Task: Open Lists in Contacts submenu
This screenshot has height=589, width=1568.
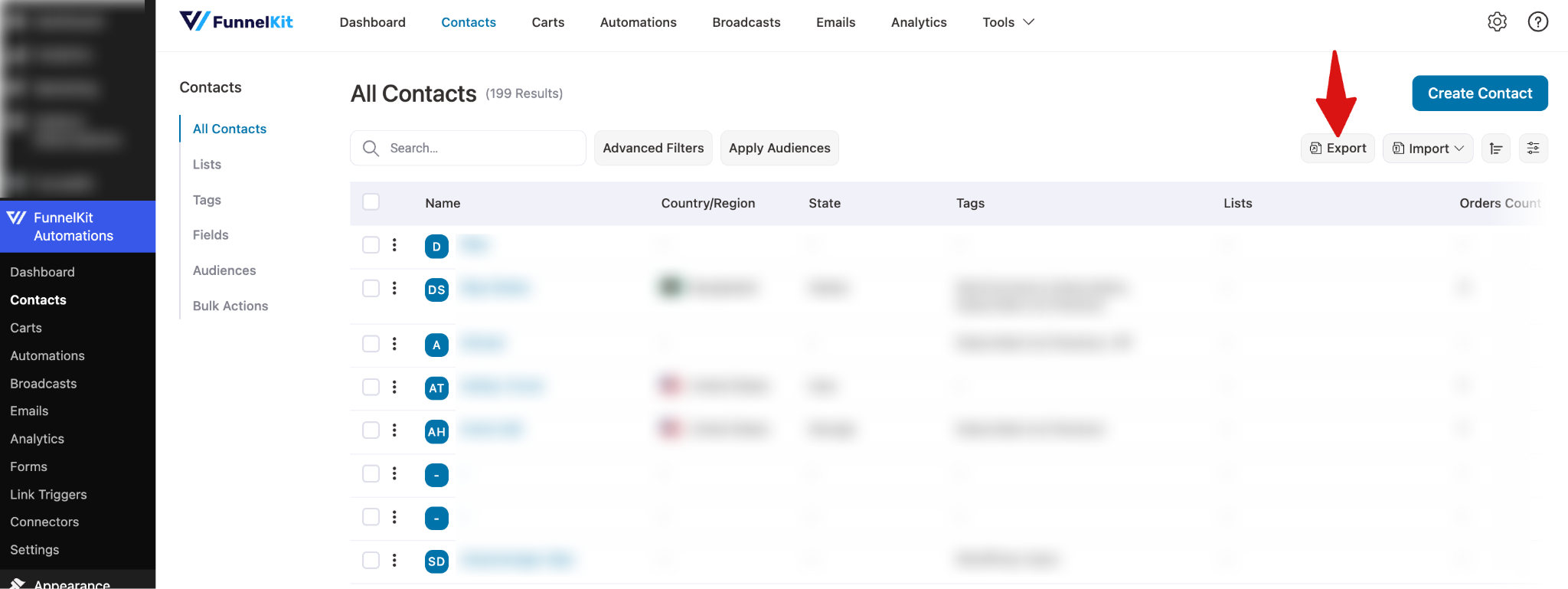Action: coord(207,164)
